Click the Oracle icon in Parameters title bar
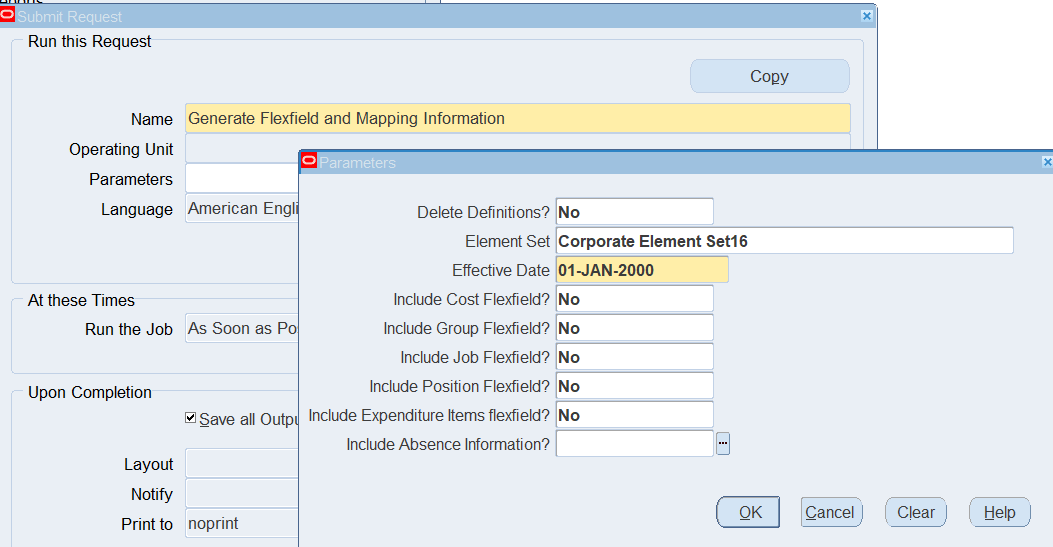This screenshot has width=1053, height=547. pyautogui.click(x=309, y=161)
